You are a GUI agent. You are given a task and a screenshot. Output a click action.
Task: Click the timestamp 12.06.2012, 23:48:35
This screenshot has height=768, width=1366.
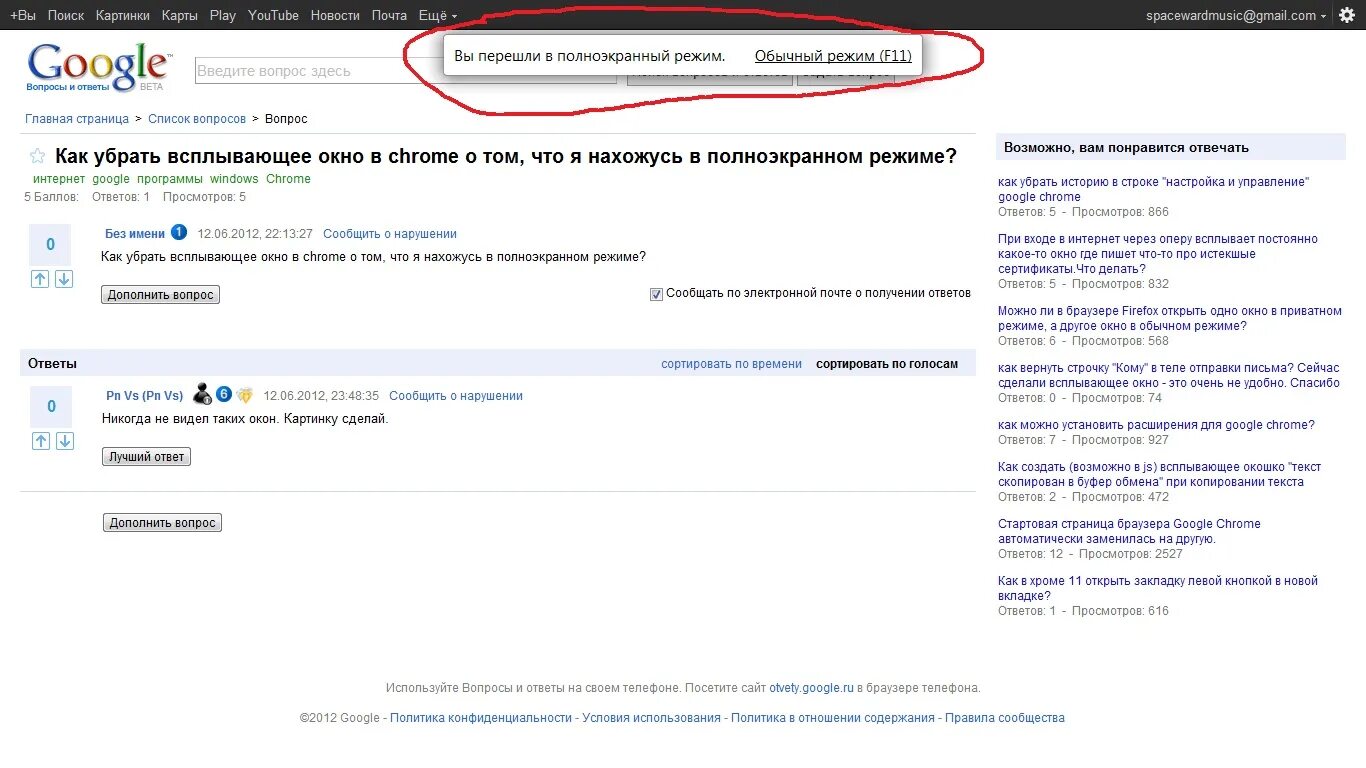click(321, 396)
